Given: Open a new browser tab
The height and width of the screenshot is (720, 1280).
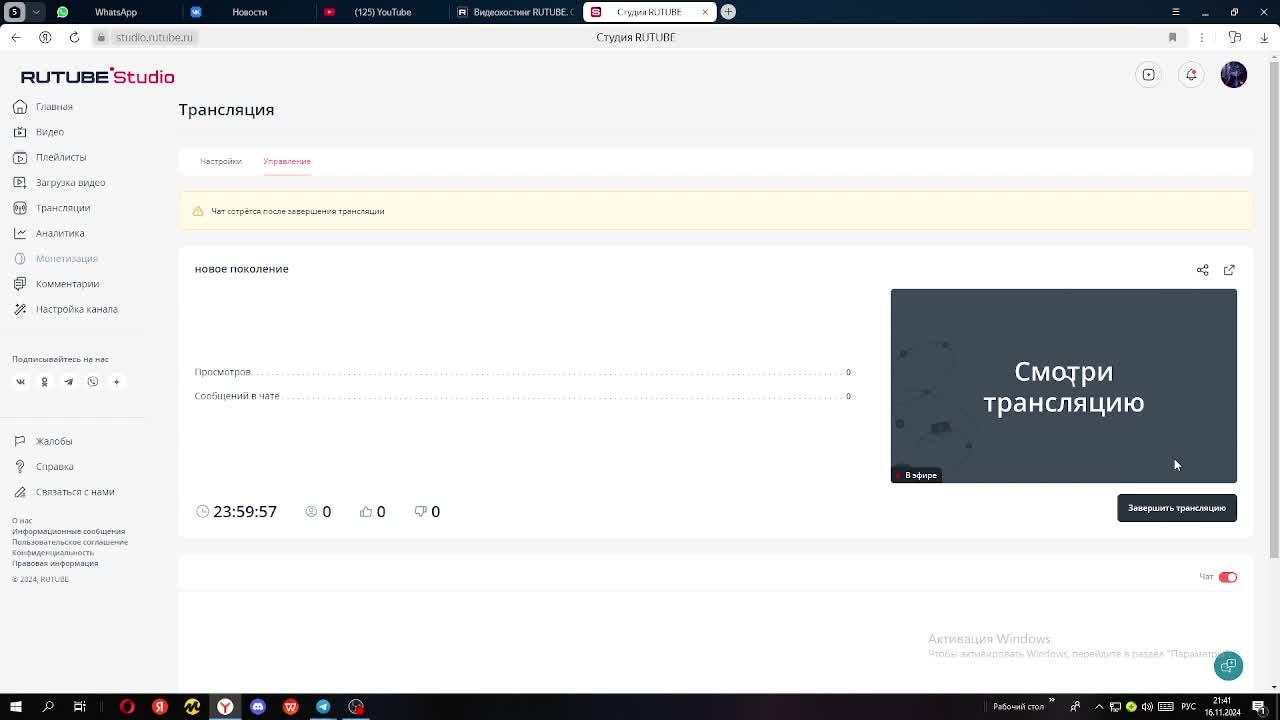Looking at the screenshot, I should pyautogui.click(x=728, y=12).
